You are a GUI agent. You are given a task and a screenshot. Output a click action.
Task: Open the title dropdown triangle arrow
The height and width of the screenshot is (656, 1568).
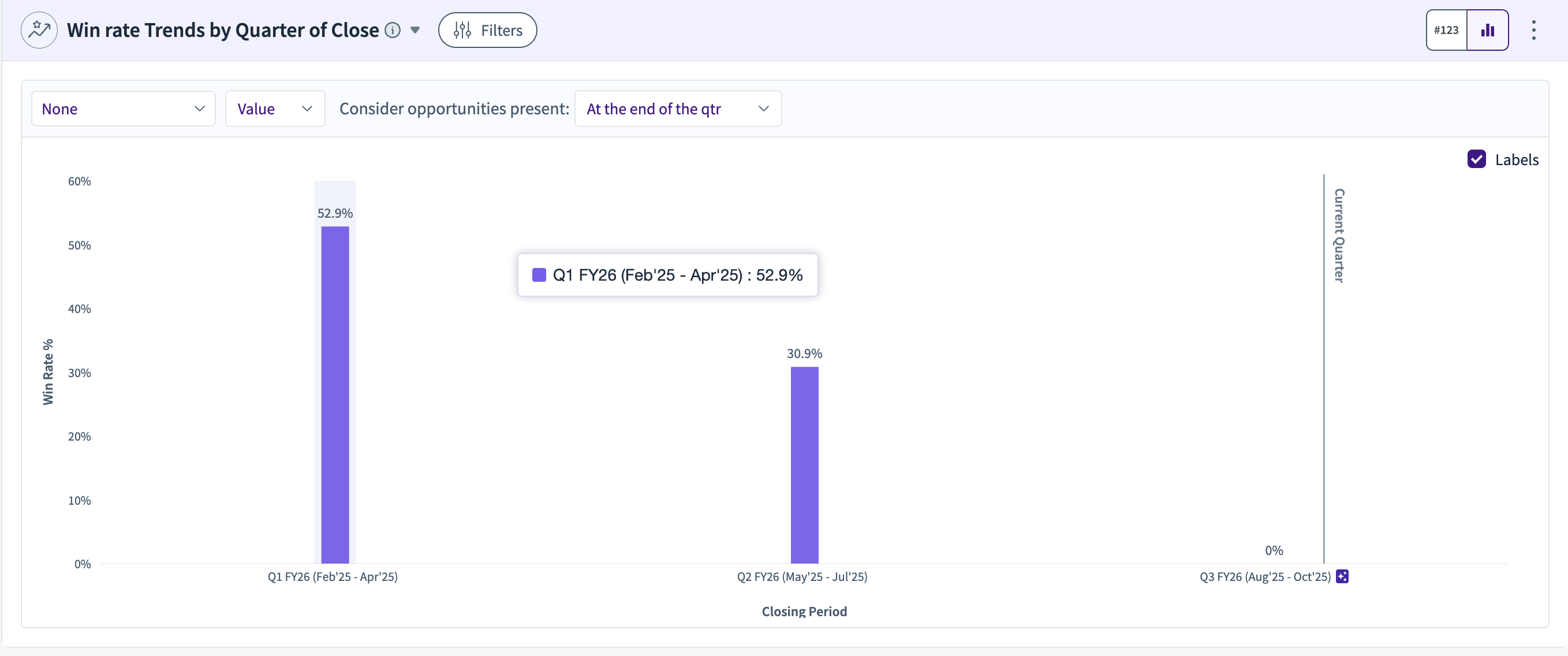tap(415, 30)
